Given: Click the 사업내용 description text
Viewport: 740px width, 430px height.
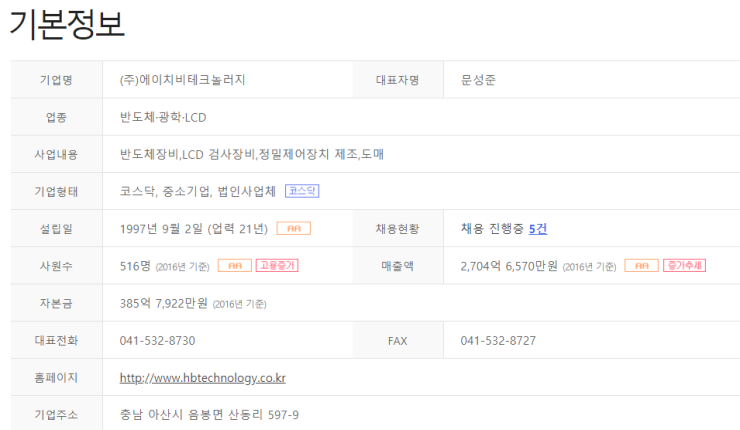Looking at the screenshot, I should tap(252, 154).
